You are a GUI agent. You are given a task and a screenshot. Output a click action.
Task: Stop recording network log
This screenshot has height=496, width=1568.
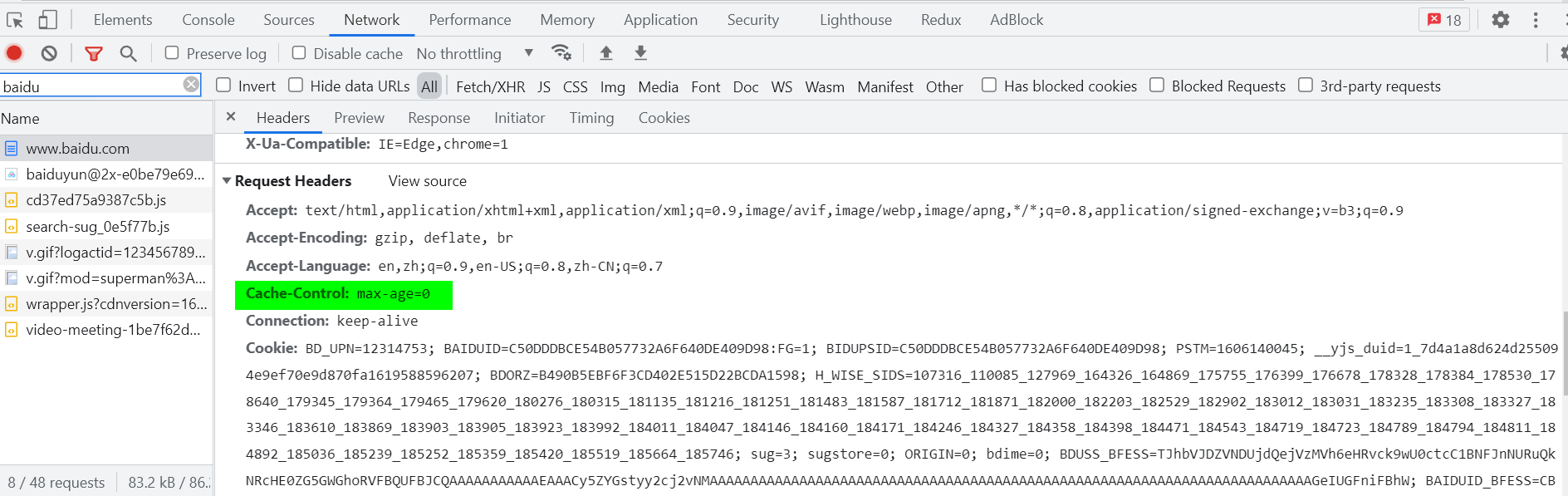click(14, 53)
